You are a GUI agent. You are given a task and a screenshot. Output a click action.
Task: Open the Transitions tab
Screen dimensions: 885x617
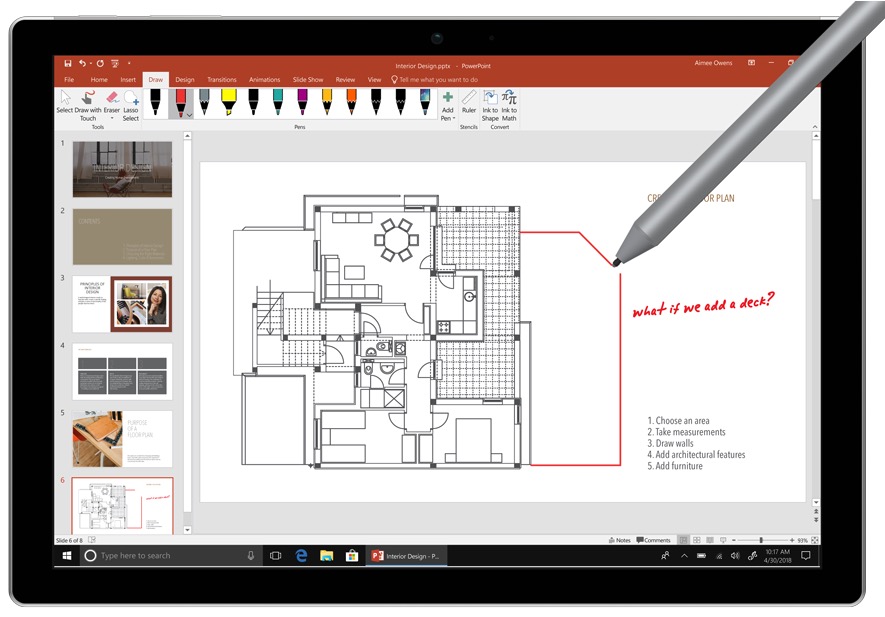pos(222,79)
